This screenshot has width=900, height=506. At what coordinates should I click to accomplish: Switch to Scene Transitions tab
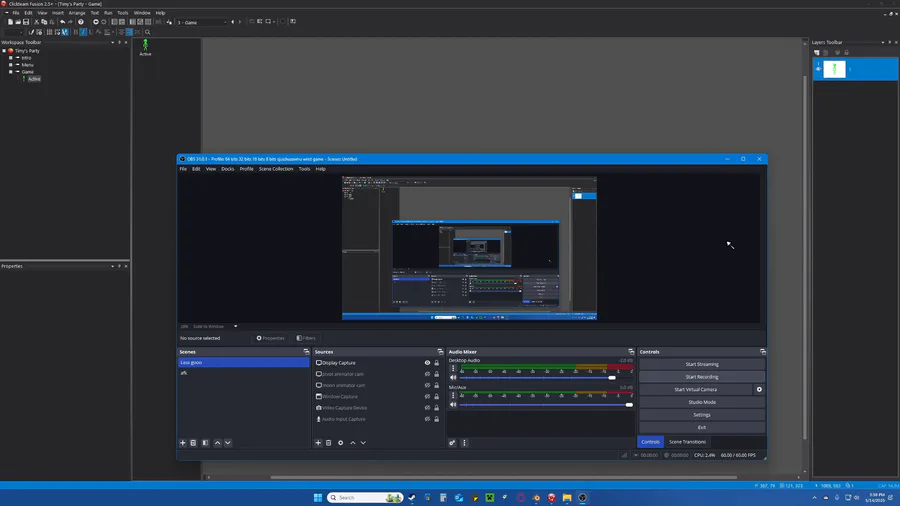(687, 442)
